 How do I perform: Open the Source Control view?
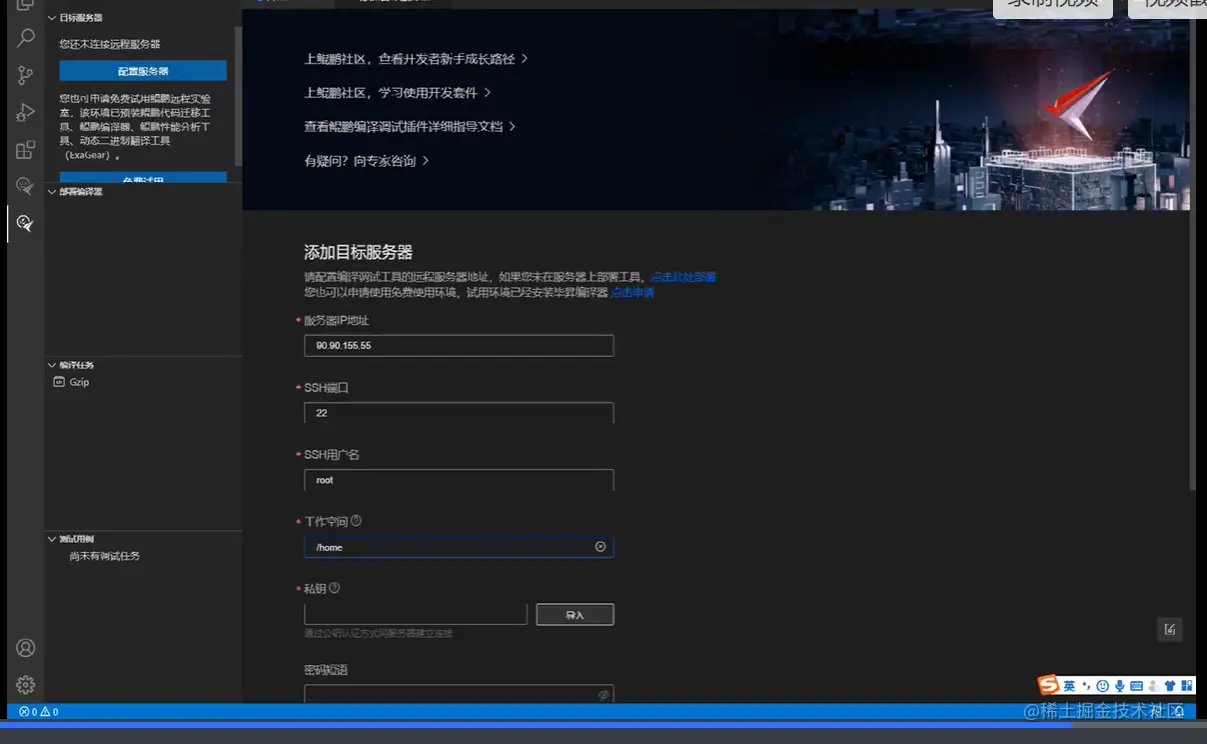[x=26, y=76]
